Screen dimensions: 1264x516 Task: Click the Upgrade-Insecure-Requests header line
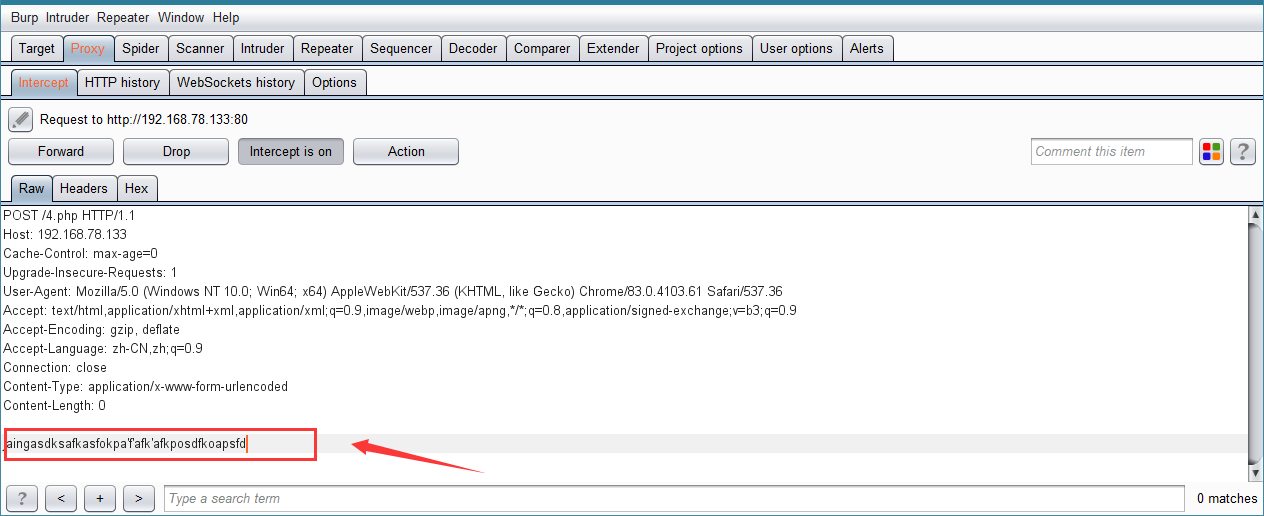[x=90, y=273]
